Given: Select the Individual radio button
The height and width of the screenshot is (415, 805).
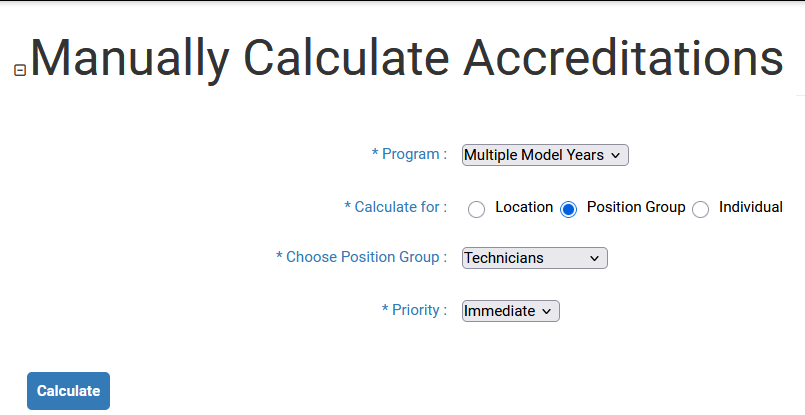Looking at the screenshot, I should point(701,209).
